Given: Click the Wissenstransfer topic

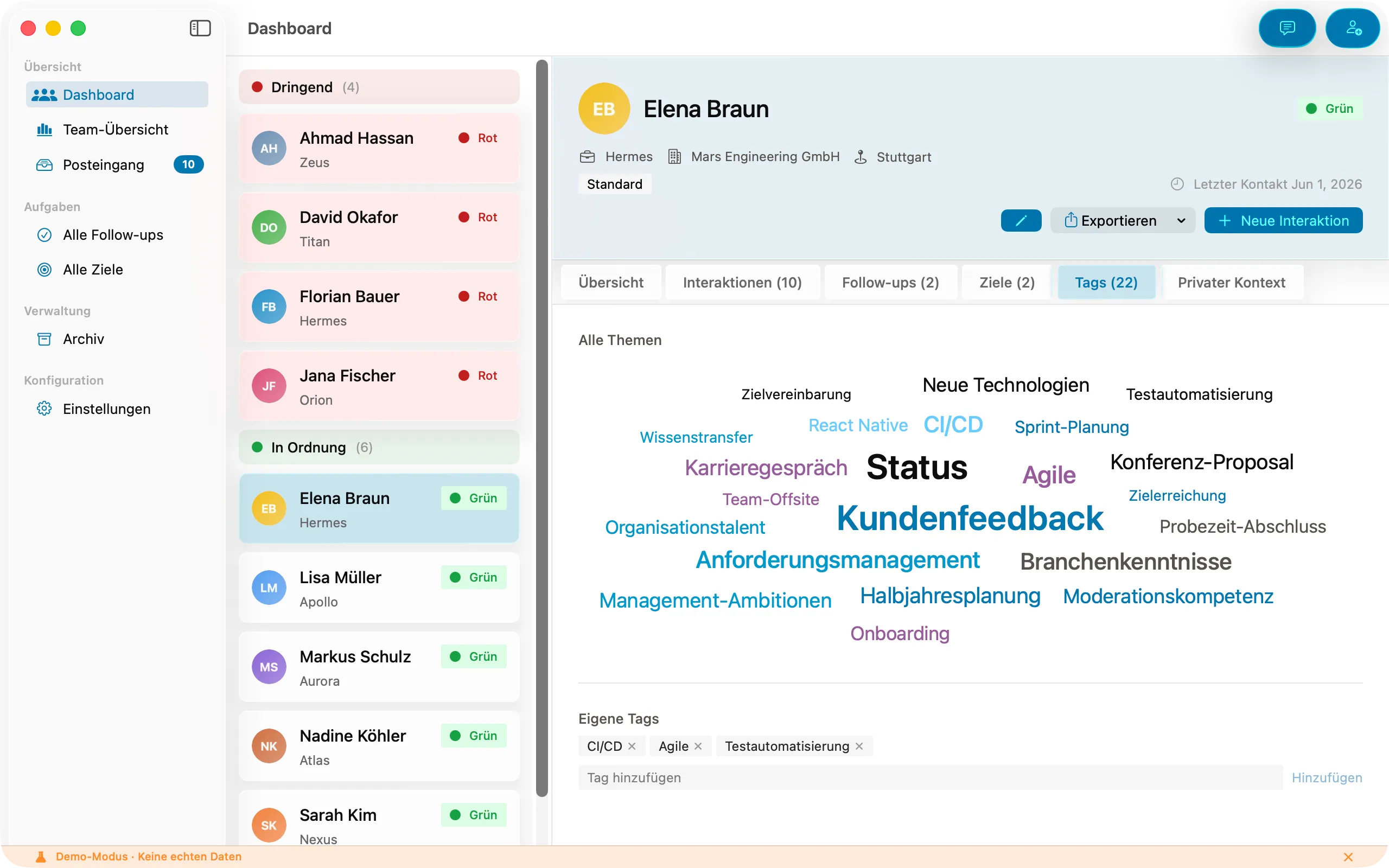Looking at the screenshot, I should pyautogui.click(x=696, y=437).
